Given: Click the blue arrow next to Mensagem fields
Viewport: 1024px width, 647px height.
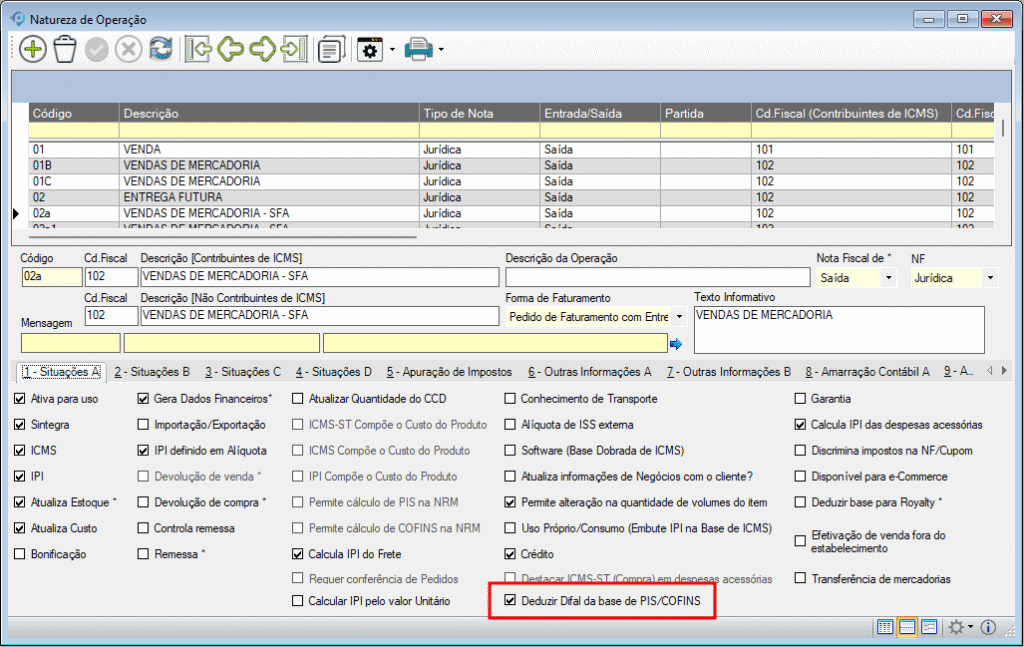Looking at the screenshot, I should (x=676, y=344).
